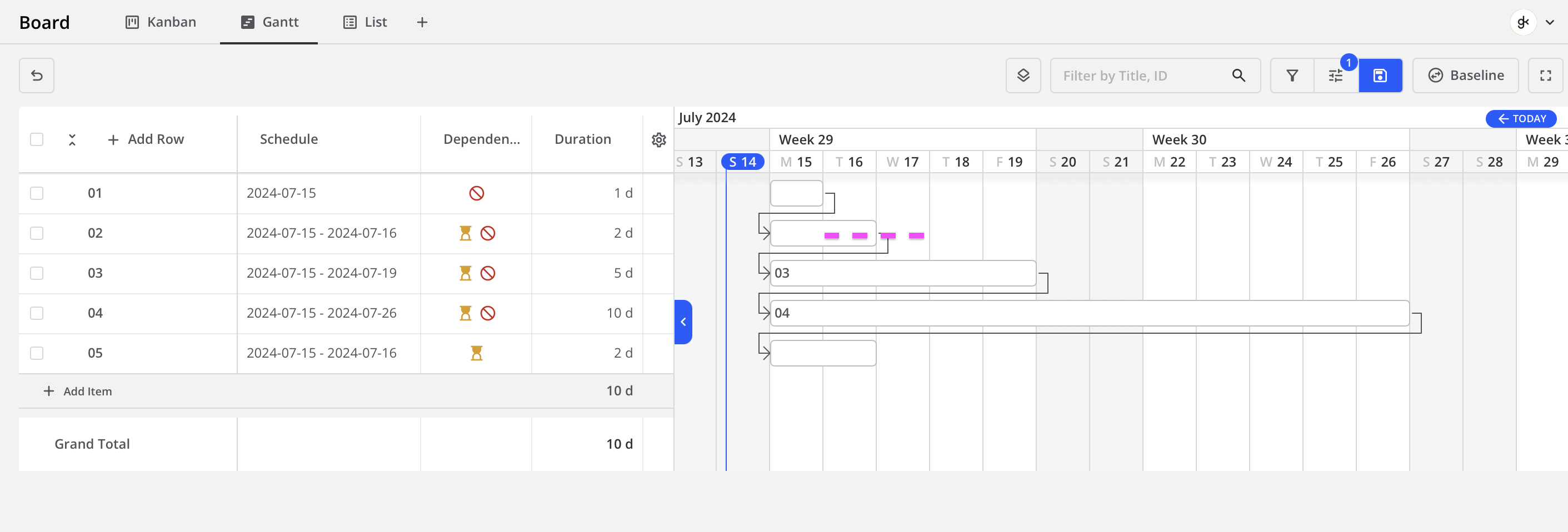1568x532 pixels.
Task: Click the highlighted S 14 date marker
Action: coord(743,162)
